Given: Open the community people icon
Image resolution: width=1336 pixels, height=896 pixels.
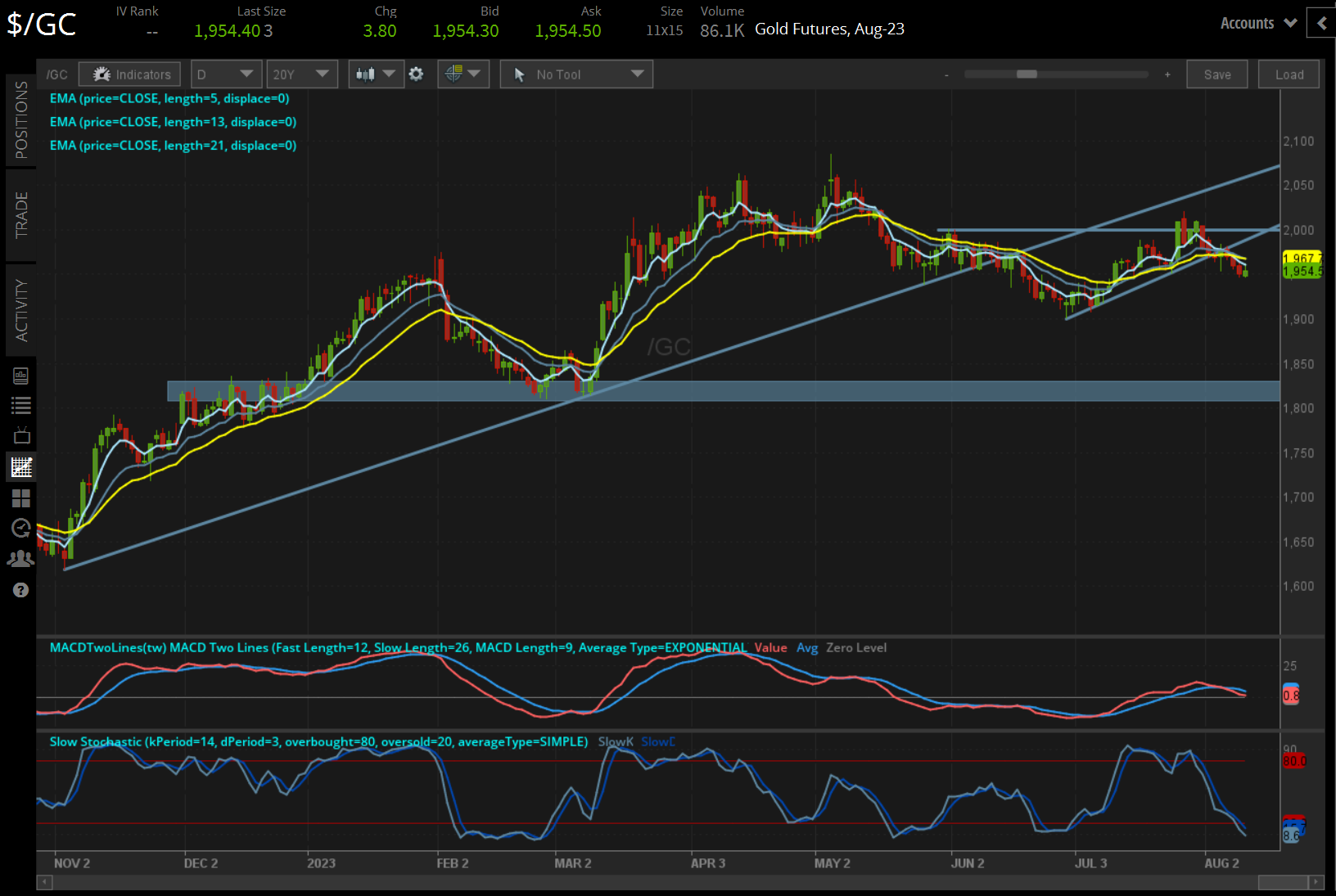Looking at the screenshot, I should click(x=21, y=559).
